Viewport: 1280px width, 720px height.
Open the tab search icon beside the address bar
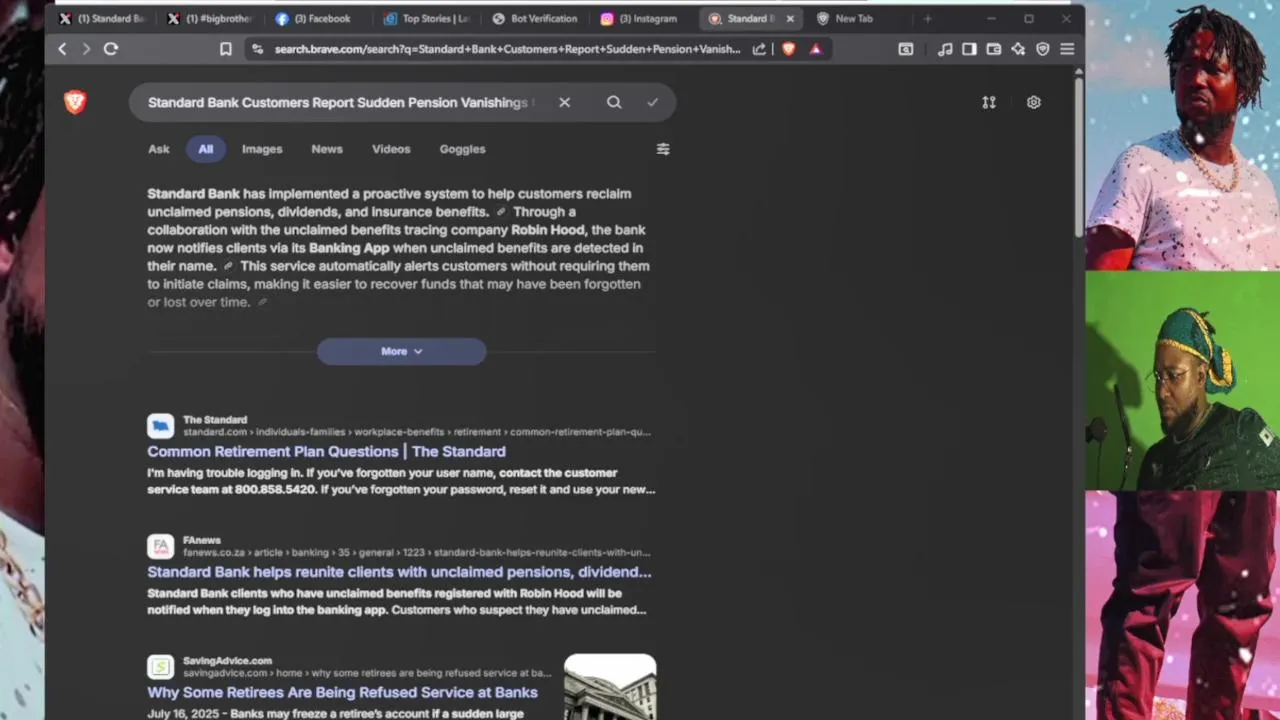906,48
